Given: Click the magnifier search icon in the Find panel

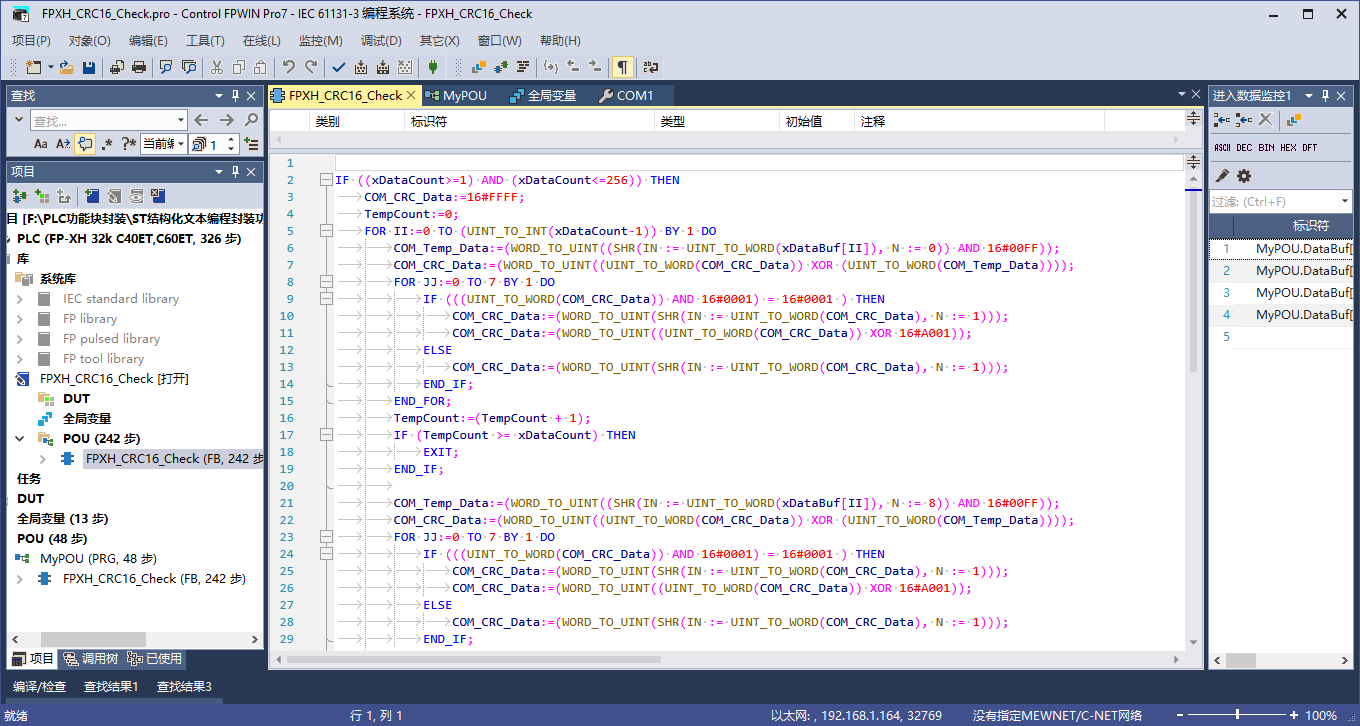Looking at the screenshot, I should point(251,120).
